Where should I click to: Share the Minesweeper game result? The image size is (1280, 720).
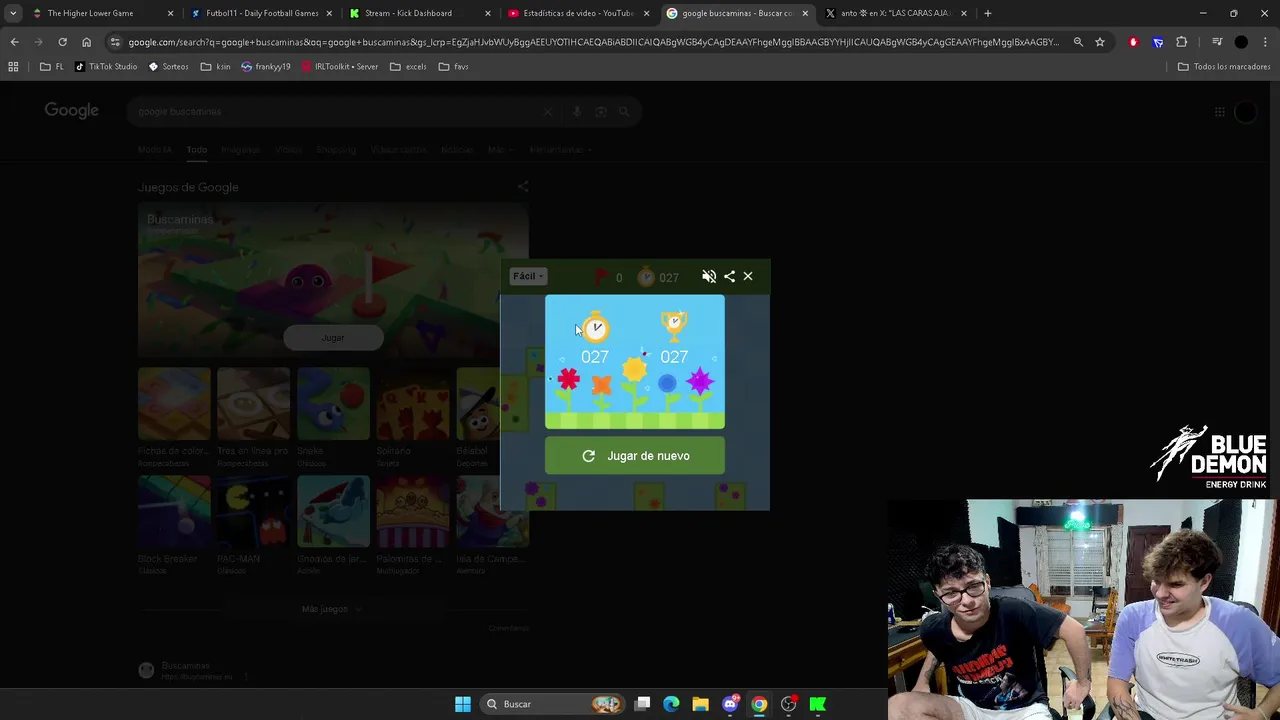click(729, 277)
